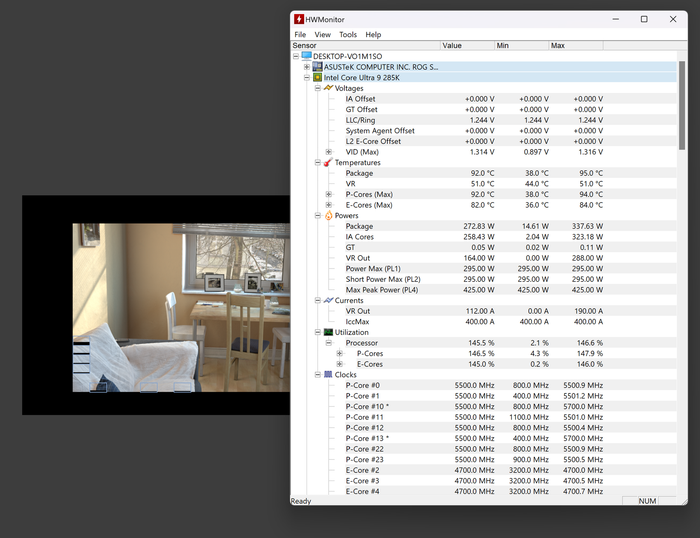Click the Voltages section icon
This screenshot has width=700, height=538.
click(x=328, y=88)
